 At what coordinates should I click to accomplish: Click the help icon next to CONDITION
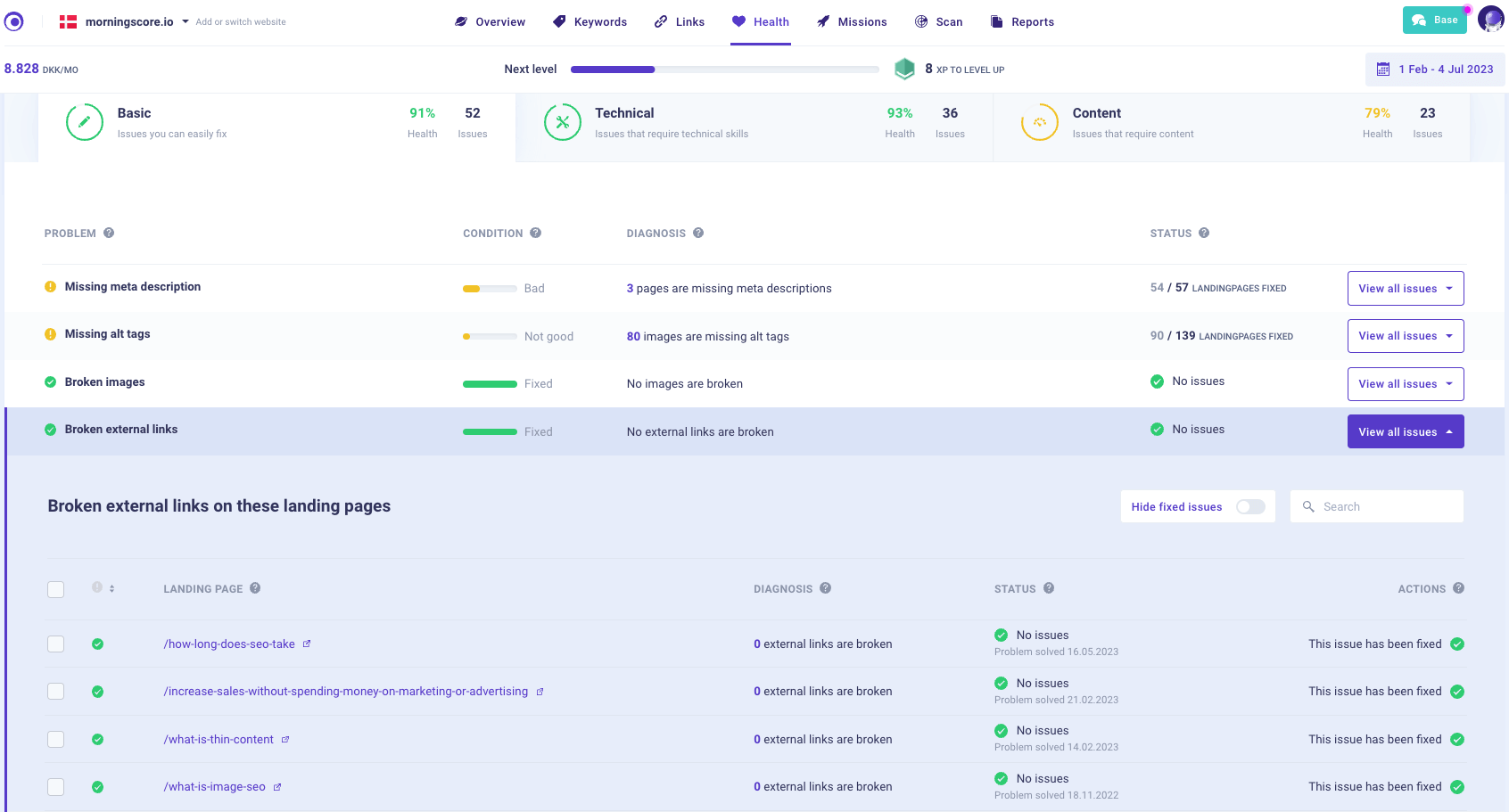coord(536,233)
